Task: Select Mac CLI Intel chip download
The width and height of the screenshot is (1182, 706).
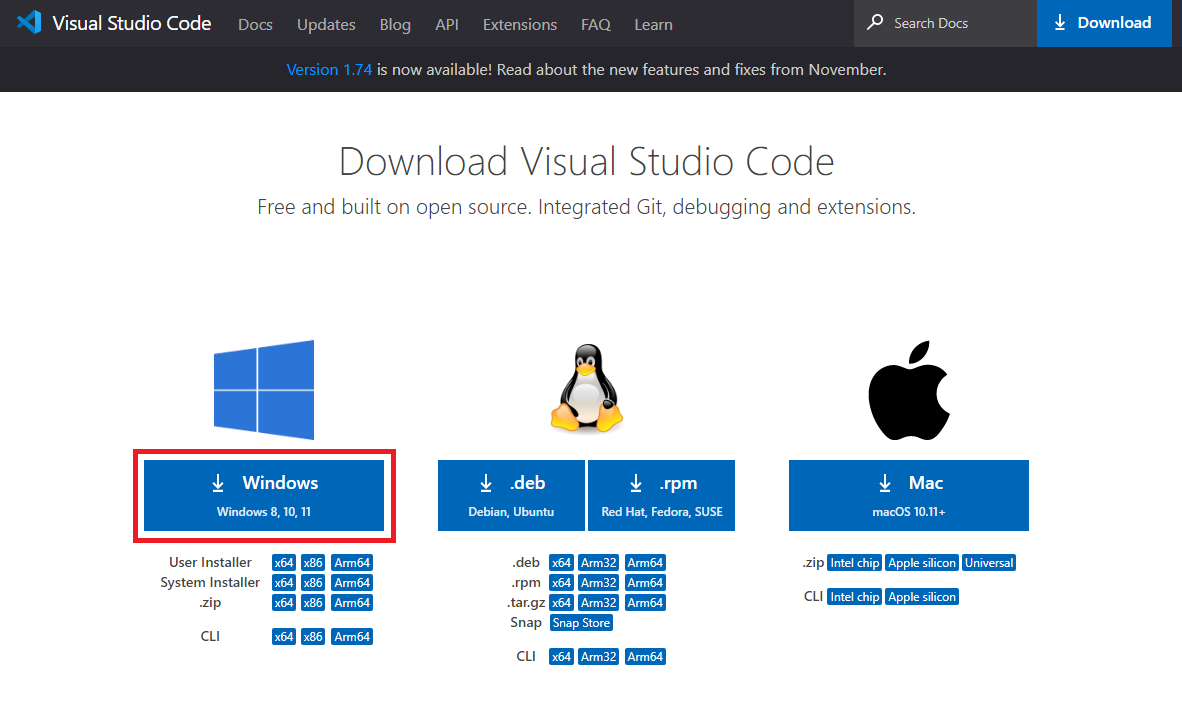Action: [x=854, y=597]
